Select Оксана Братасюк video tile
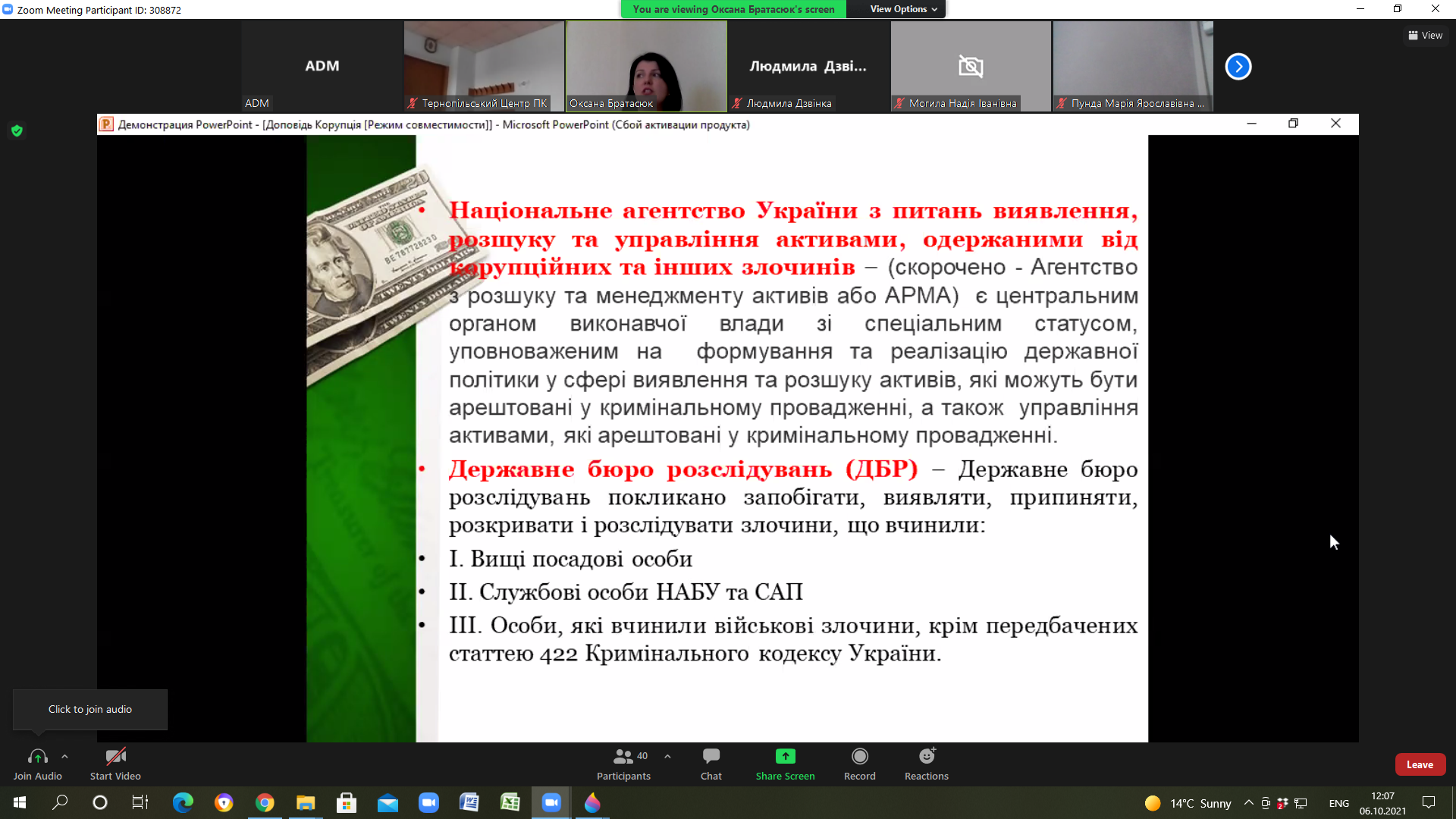Screen dimensions: 1456x819 646,66
